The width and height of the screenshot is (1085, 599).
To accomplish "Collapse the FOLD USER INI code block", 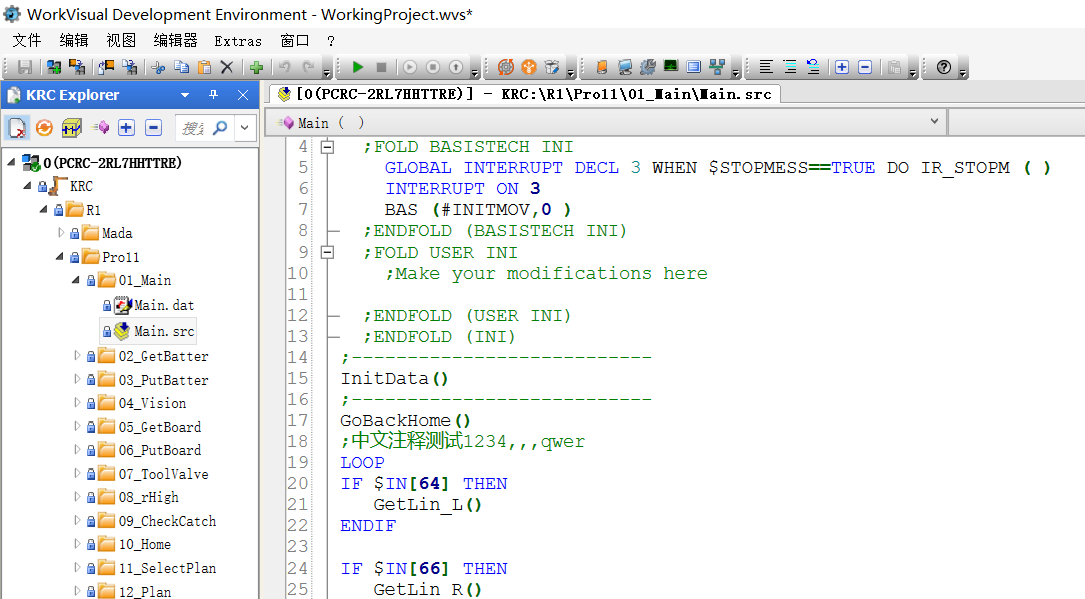I will (327, 252).
